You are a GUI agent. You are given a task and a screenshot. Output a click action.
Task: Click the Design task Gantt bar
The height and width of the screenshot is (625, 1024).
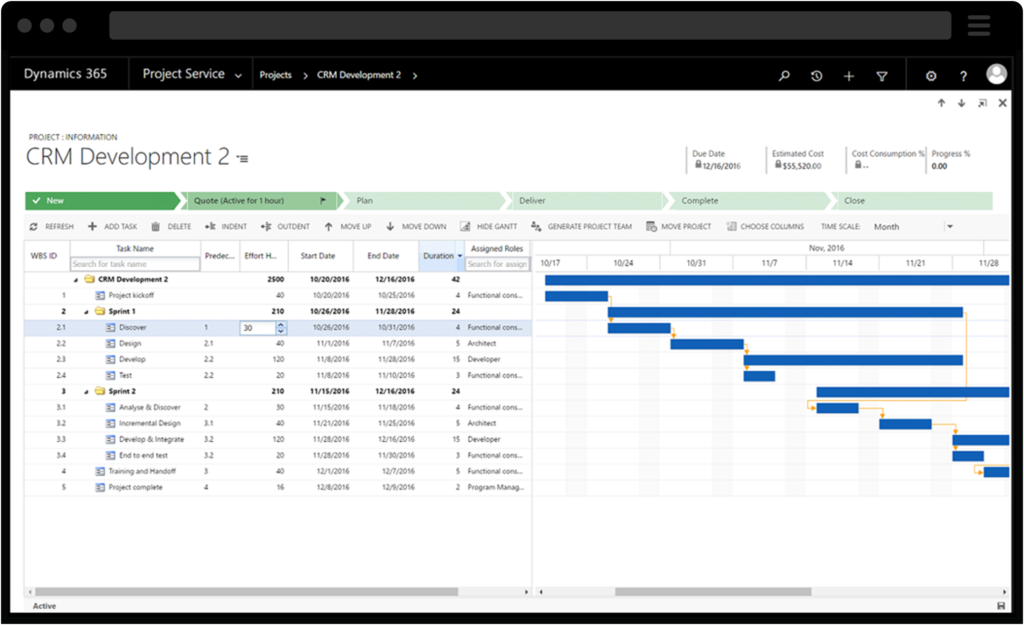(x=707, y=344)
